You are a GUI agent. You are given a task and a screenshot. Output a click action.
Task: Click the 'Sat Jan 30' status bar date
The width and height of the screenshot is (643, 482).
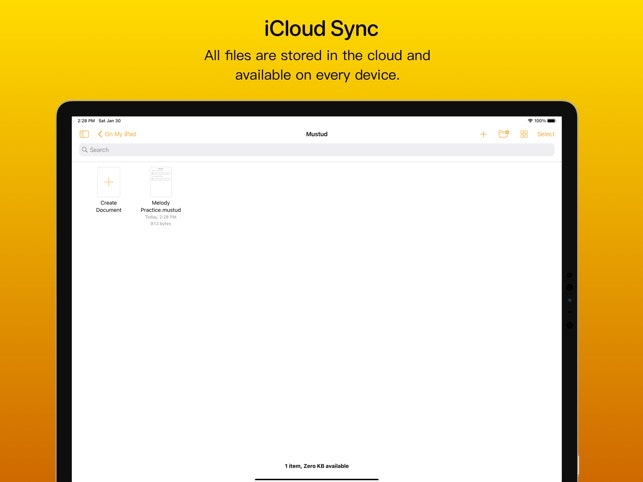[109, 121]
